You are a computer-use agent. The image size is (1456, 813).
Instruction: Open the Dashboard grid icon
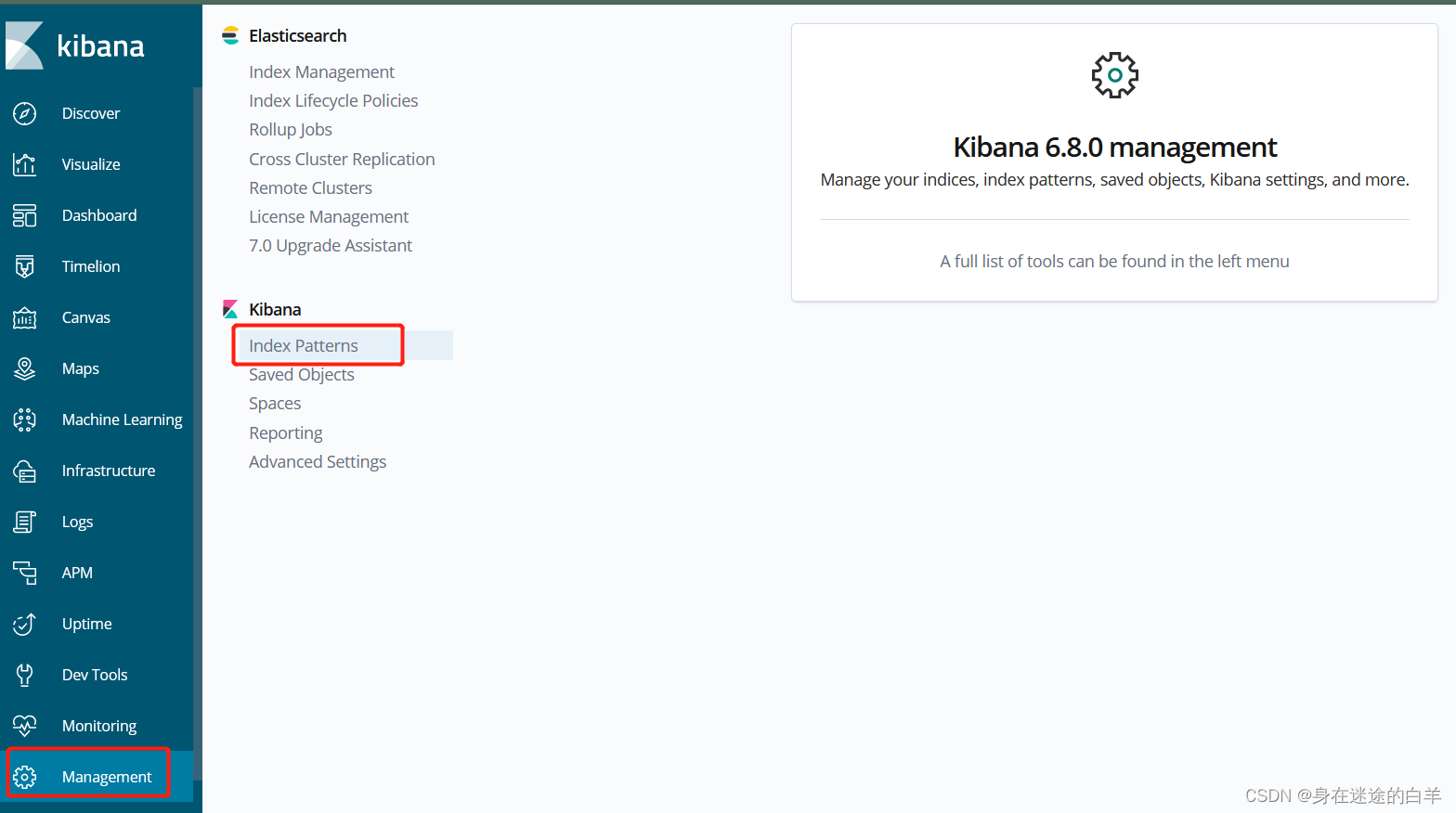point(25,215)
